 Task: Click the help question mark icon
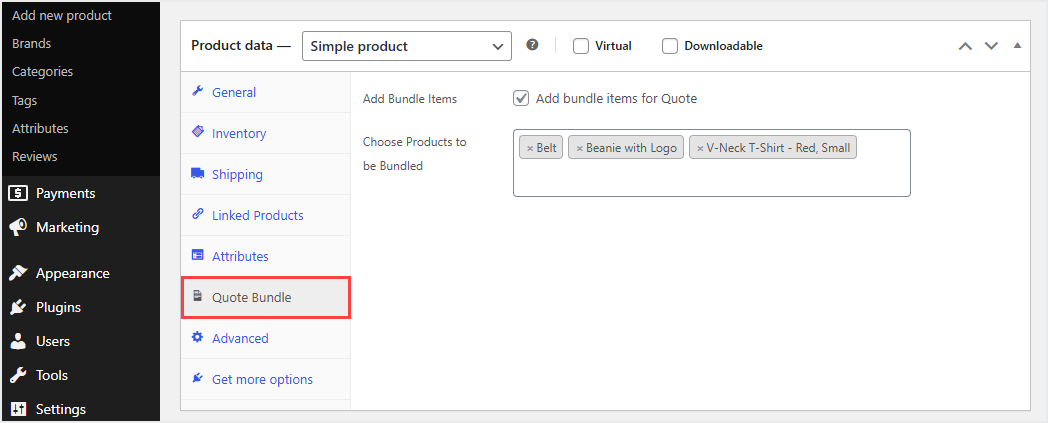tap(533, 45)
